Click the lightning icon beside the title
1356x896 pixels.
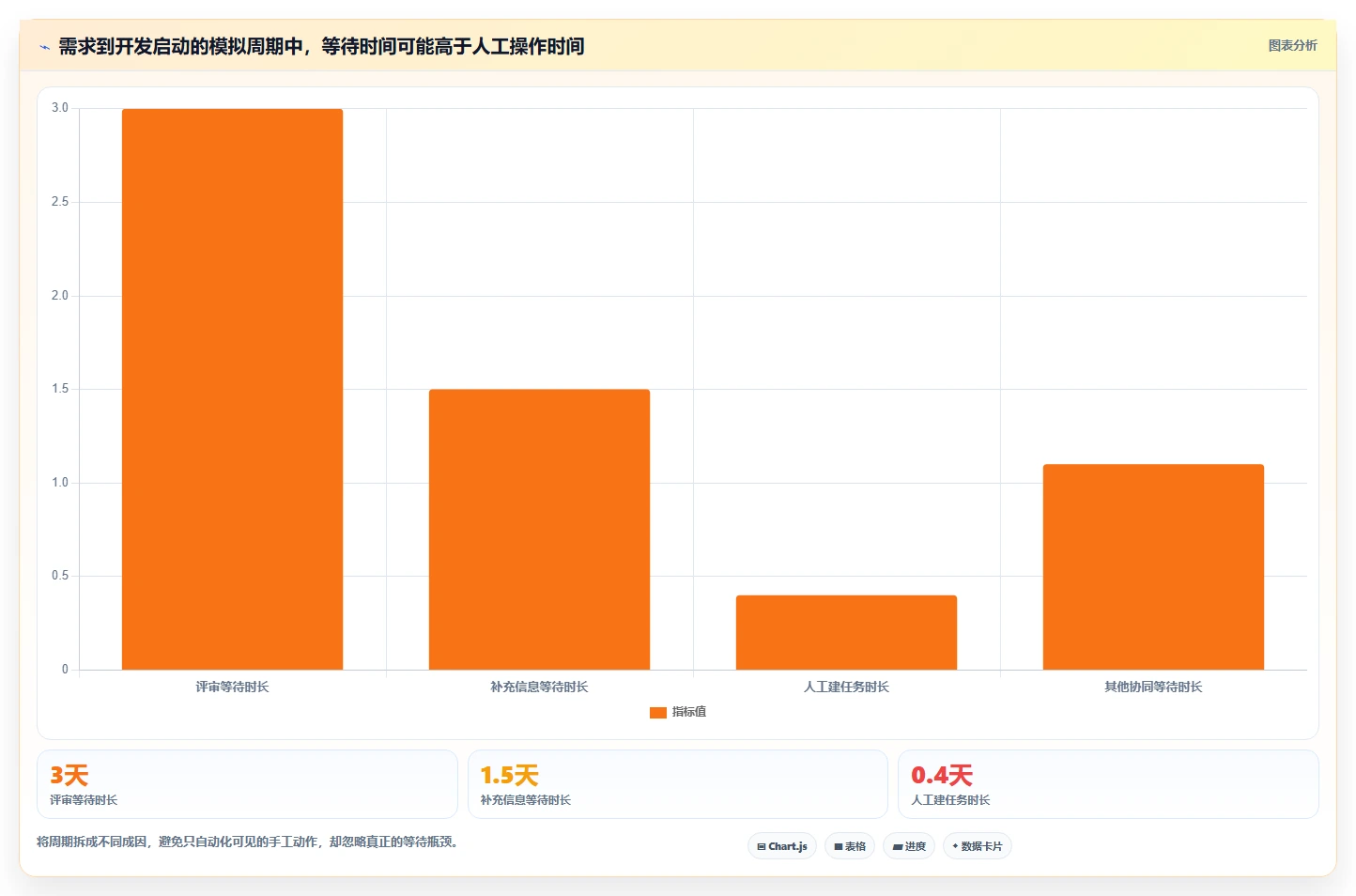point(44,47)
